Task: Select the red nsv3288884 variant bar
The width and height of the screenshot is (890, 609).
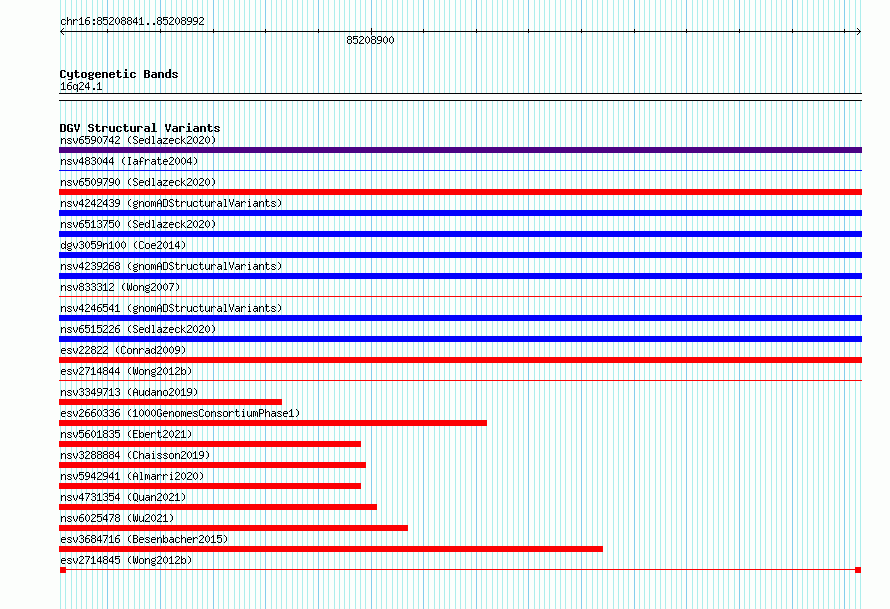Action: pos(212,465)
